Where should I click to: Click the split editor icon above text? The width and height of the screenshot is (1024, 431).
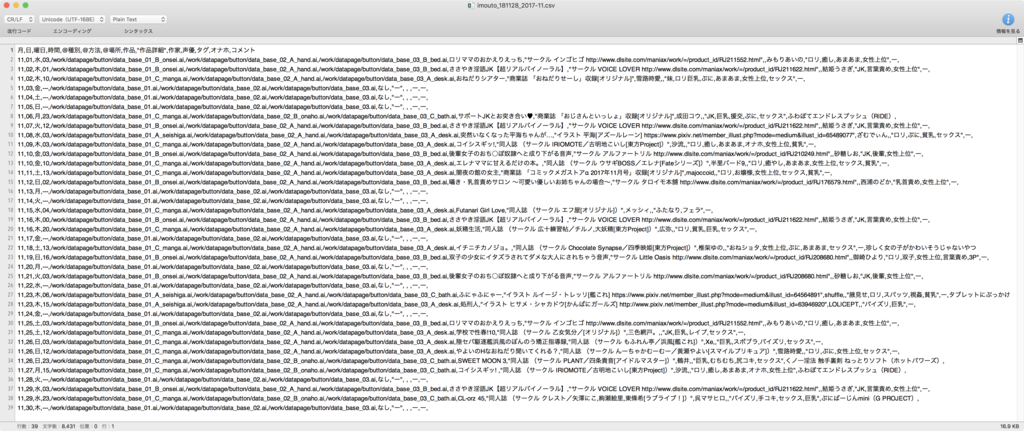click(x=1020, y=40)
